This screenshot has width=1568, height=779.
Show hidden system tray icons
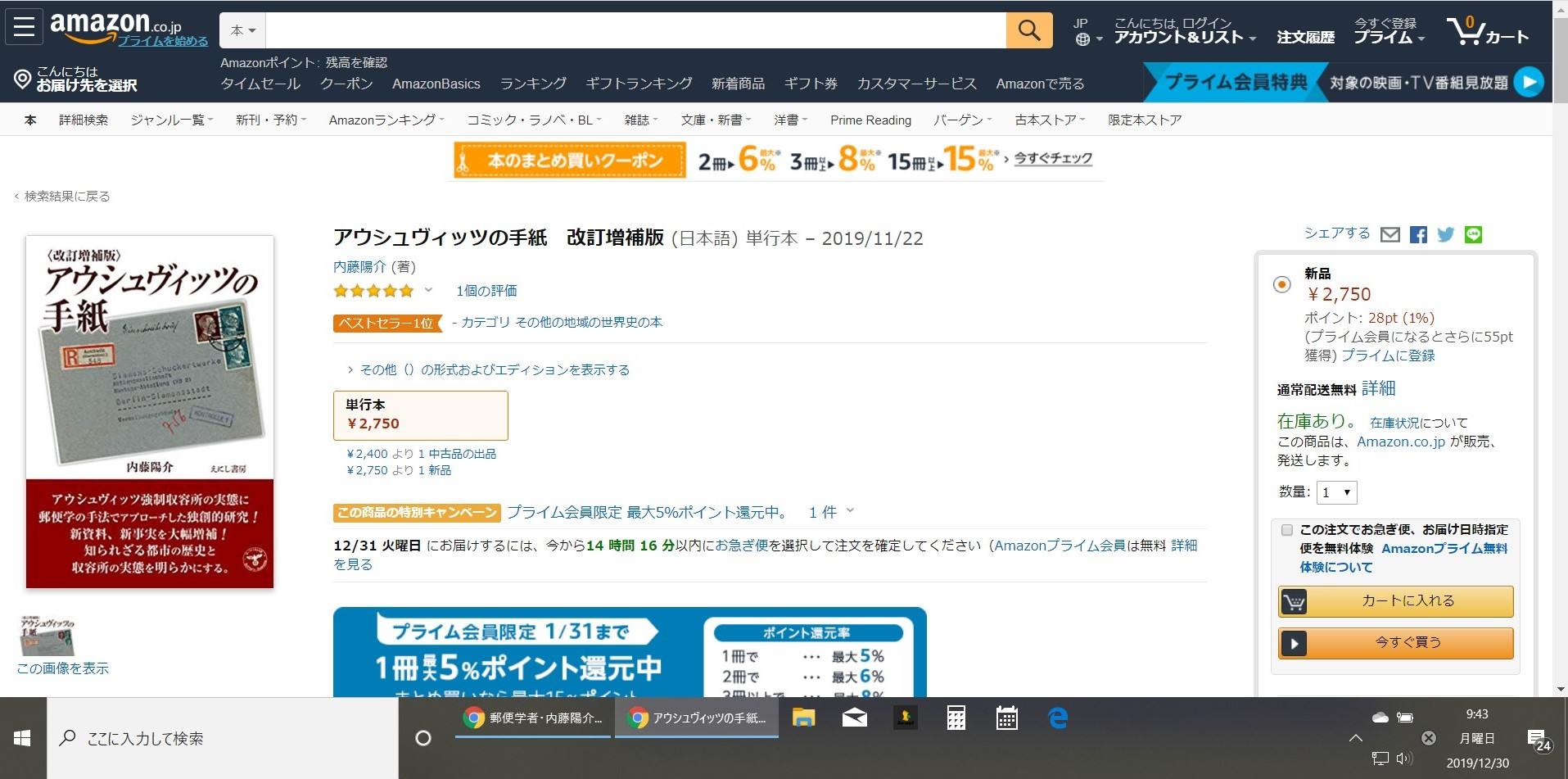click(x=1355, y=738)
